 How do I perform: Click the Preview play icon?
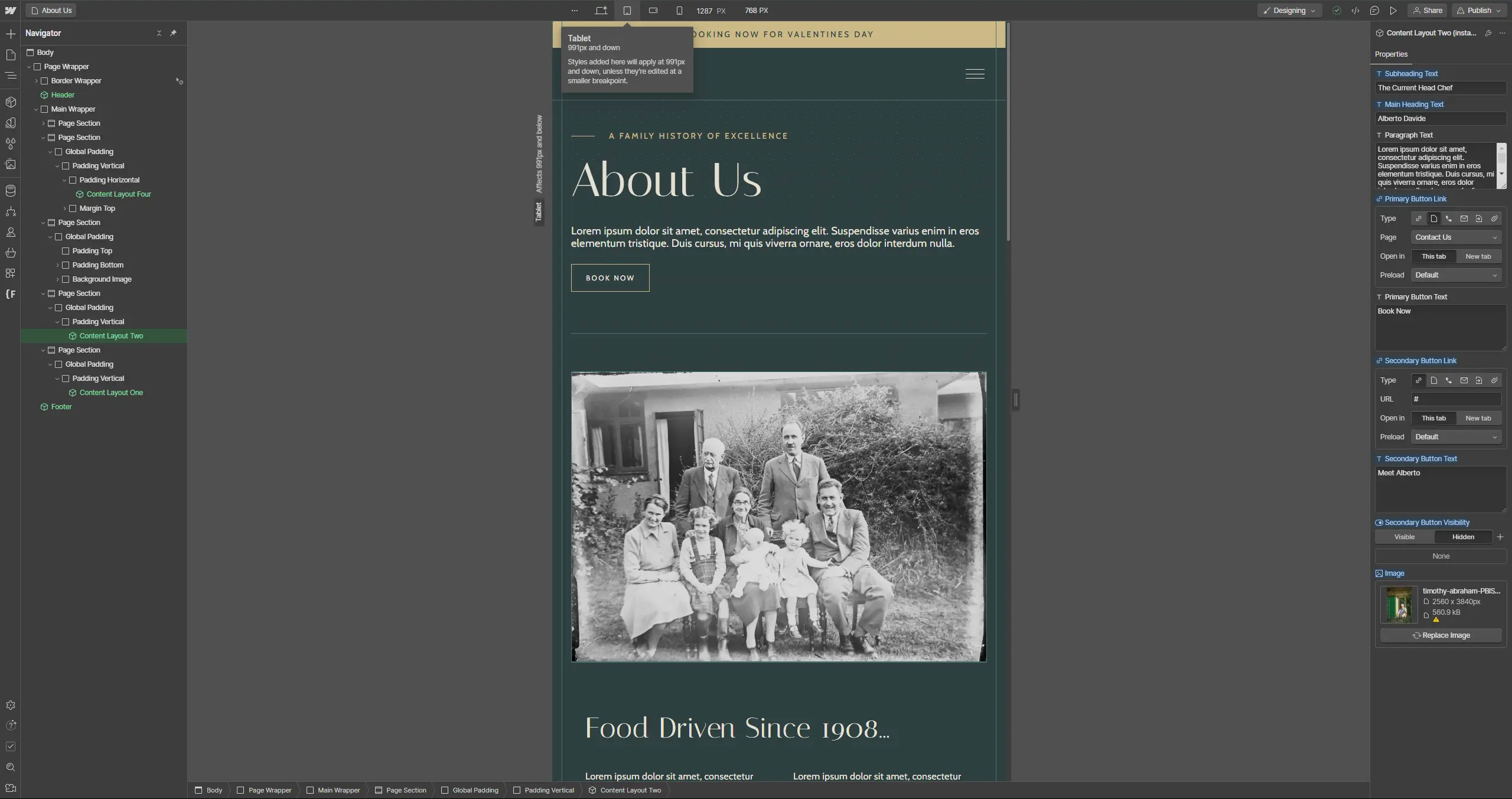[1393, 11]
